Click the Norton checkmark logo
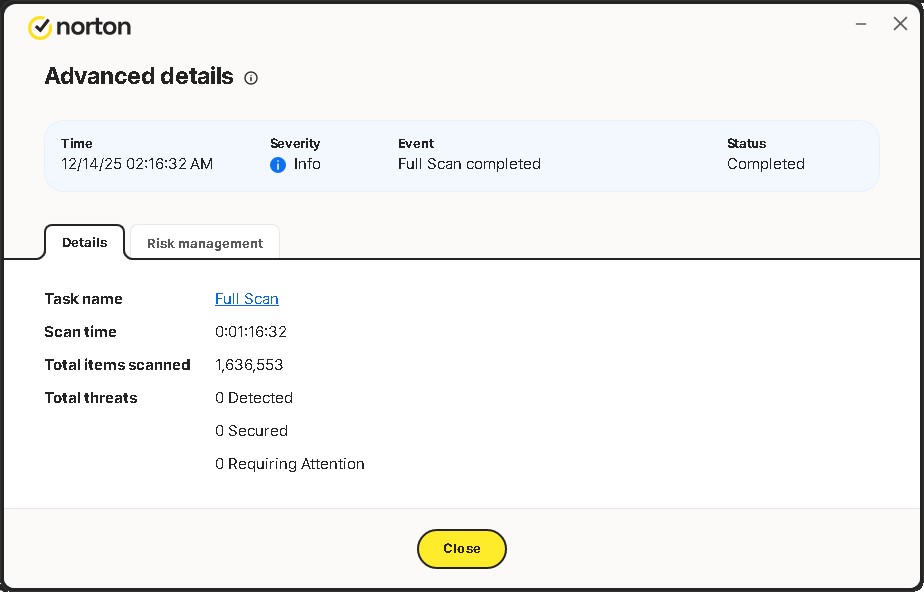 40,28
